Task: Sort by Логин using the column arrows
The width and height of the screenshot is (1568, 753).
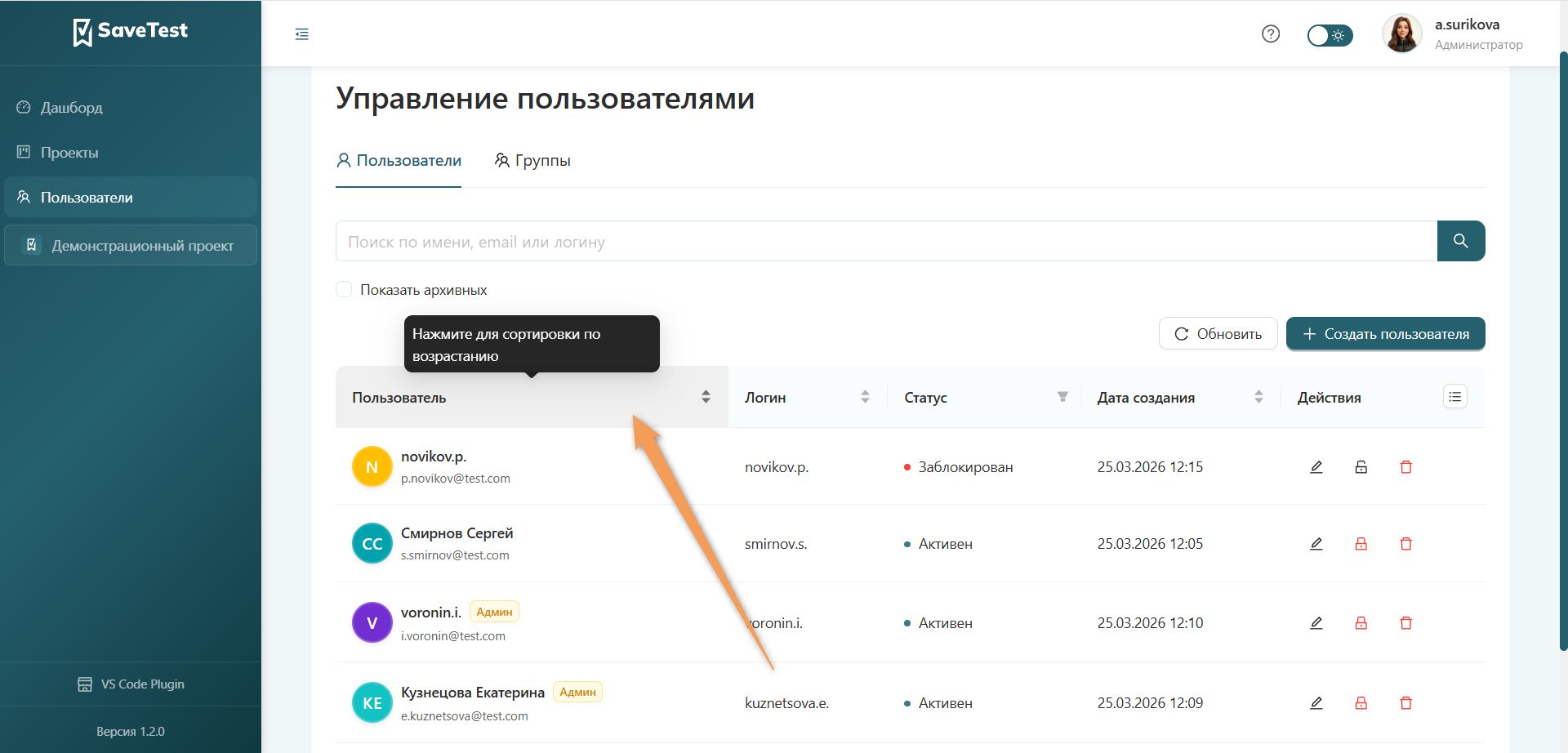Action: click(865, 396)
